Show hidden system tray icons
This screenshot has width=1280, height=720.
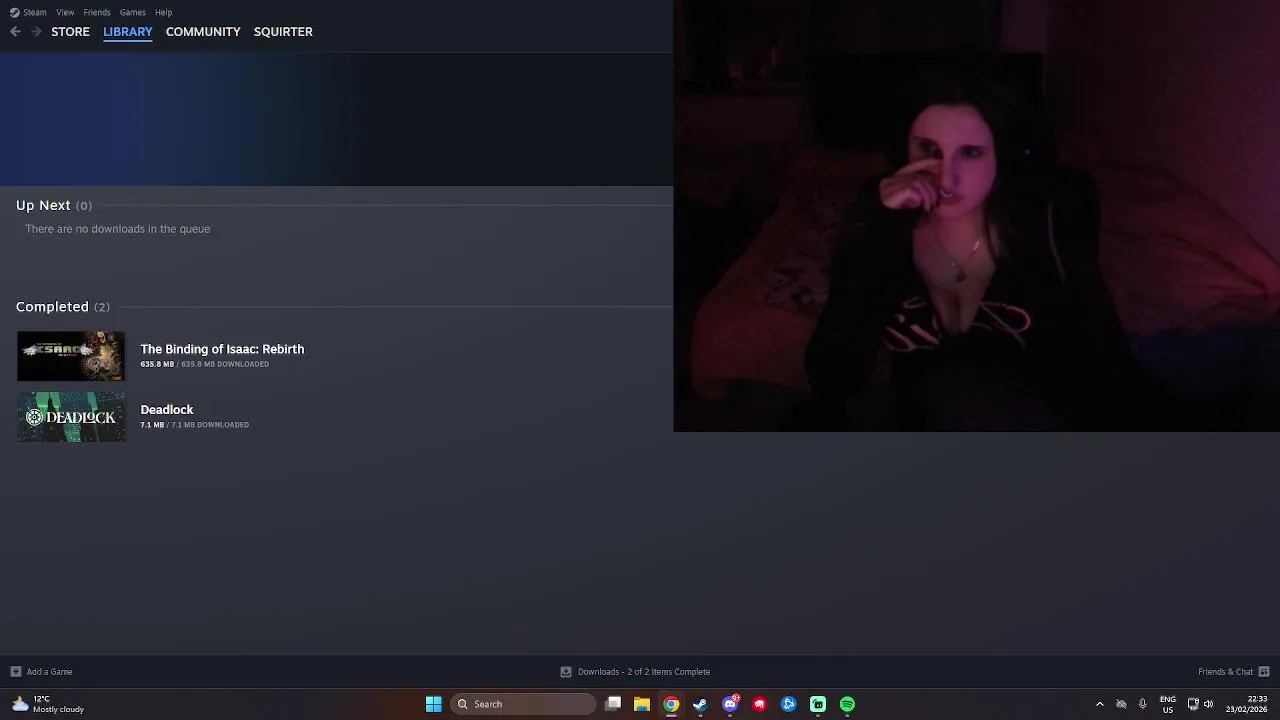coord(1100,704)
